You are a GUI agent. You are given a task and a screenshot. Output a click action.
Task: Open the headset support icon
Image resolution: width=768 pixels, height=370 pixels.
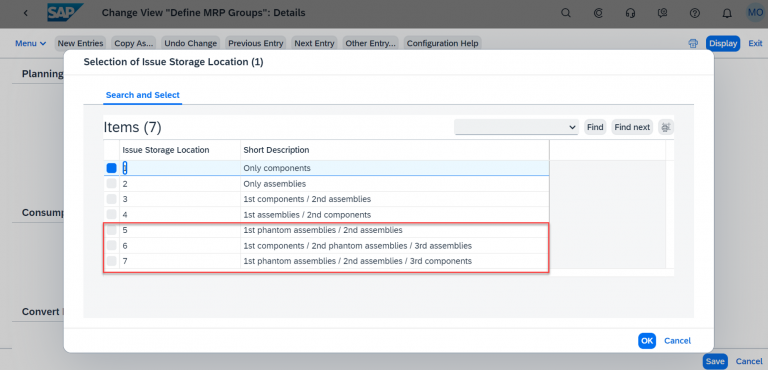pos(630,13)
